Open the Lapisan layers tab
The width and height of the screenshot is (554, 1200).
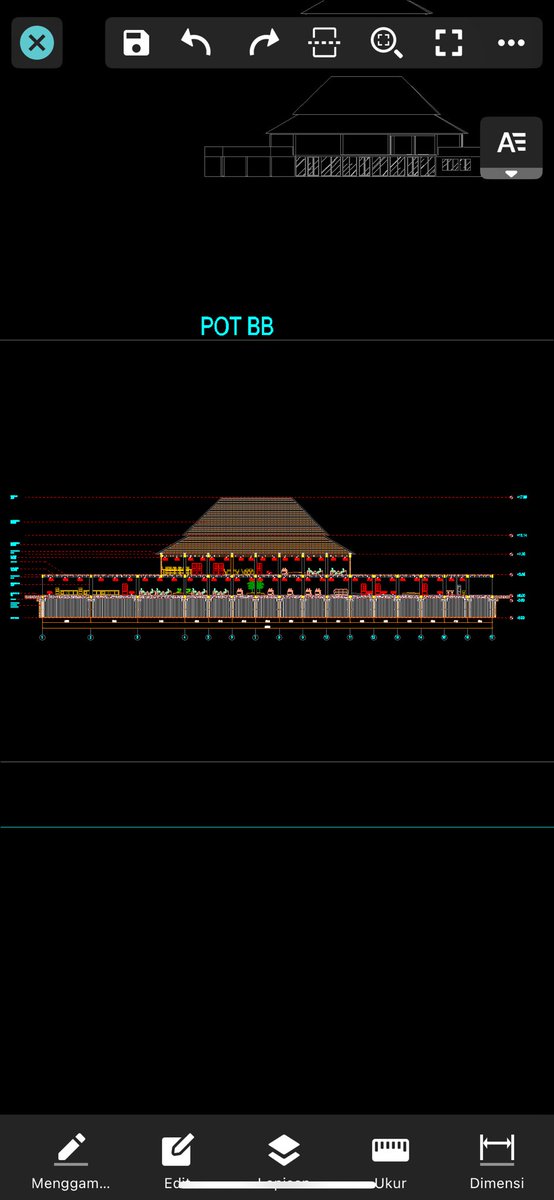click(x=284, y=1161)
